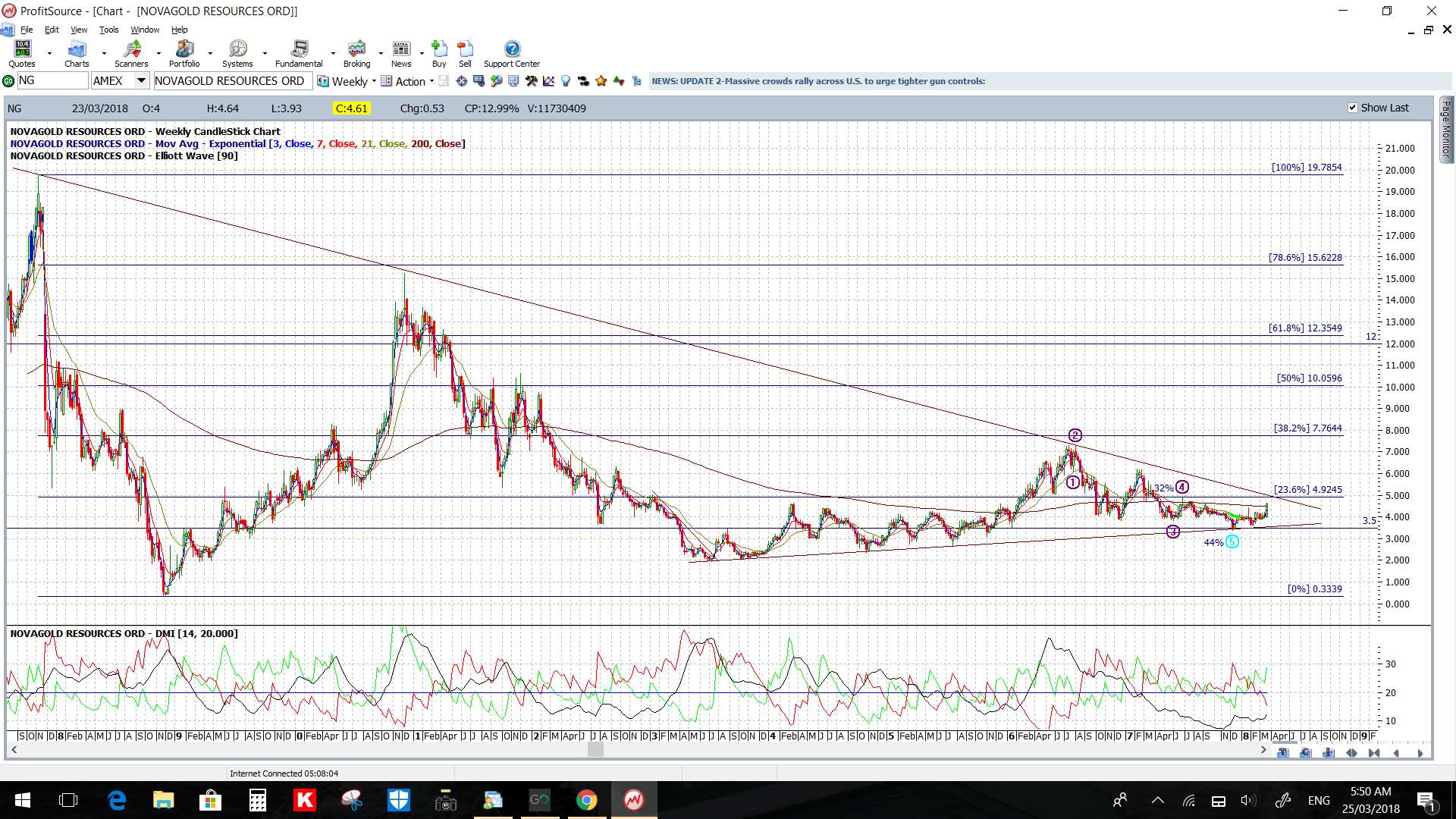Click the [61.8%] 12.3549 Fibonacci label
This screenshot has width=1456, height=819.
point(1305,328)
